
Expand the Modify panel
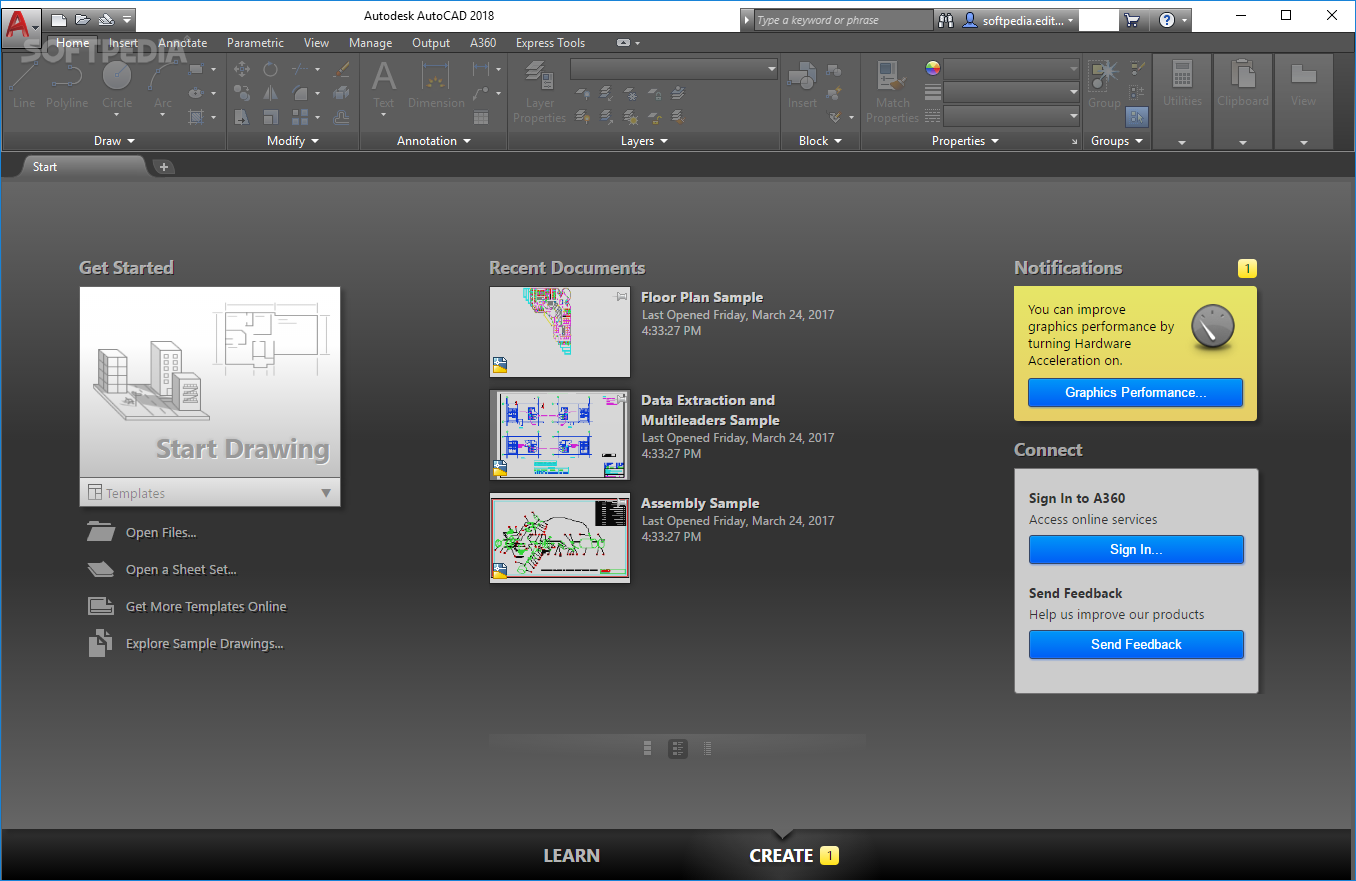click(293, 141)
